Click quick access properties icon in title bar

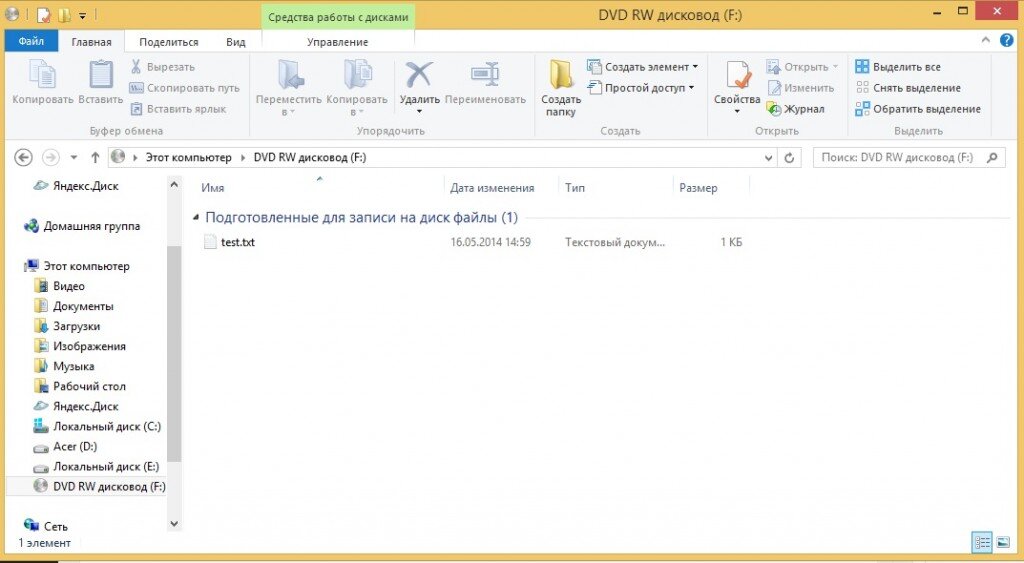click(44, 14)
